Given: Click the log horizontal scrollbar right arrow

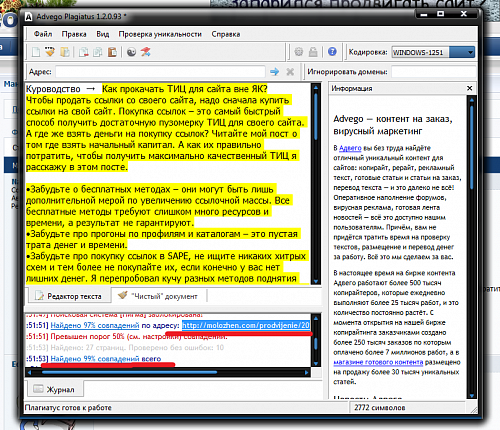Looking at the screenshot, I should 307,372.
